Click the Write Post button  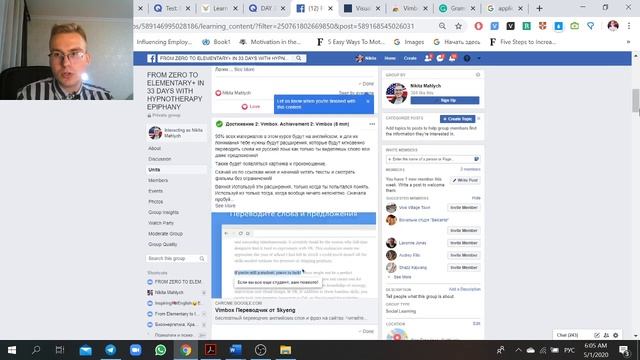[x=465, y=180]
